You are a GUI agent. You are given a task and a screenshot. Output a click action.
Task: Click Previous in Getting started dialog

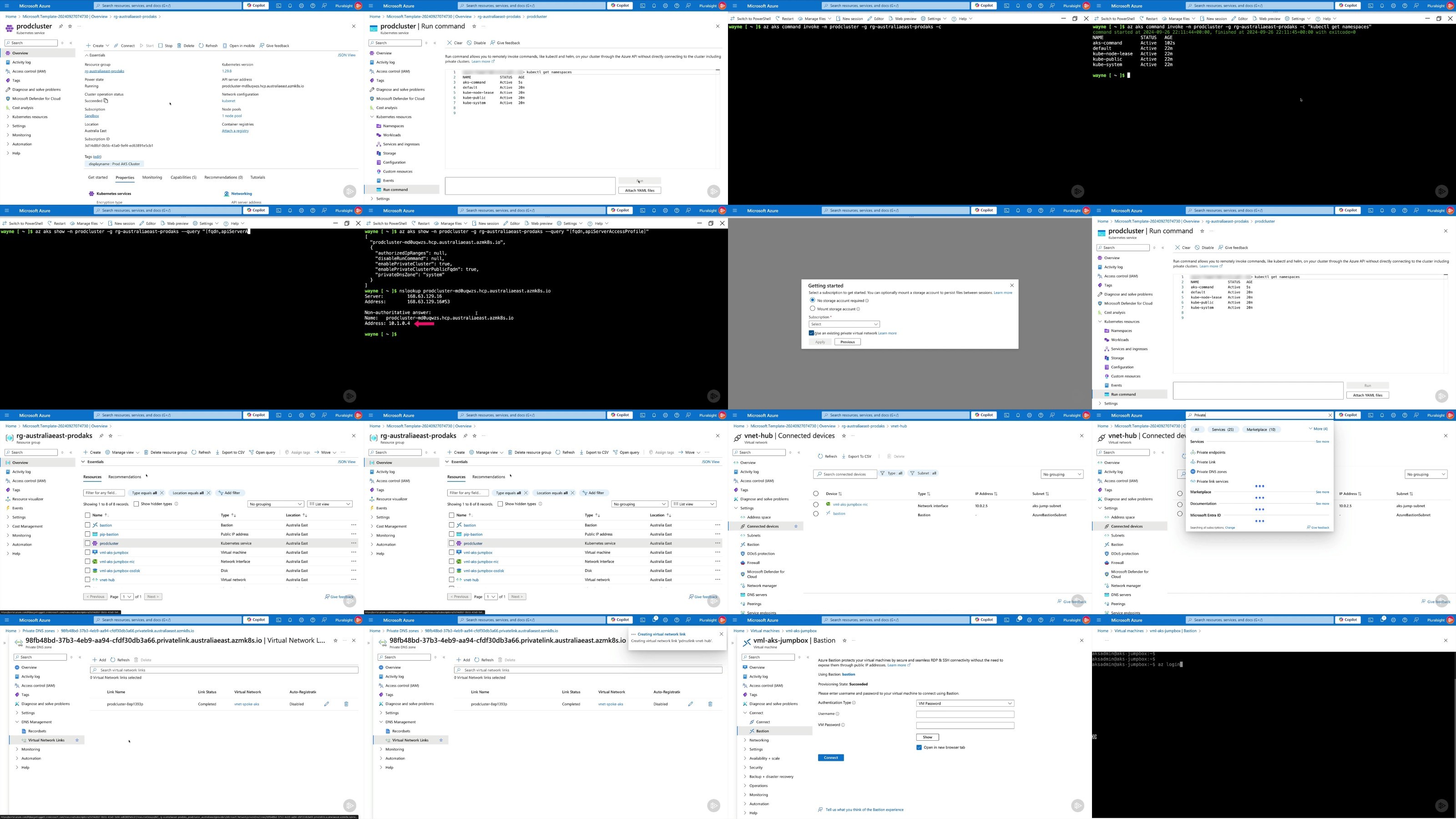point(847,342)
